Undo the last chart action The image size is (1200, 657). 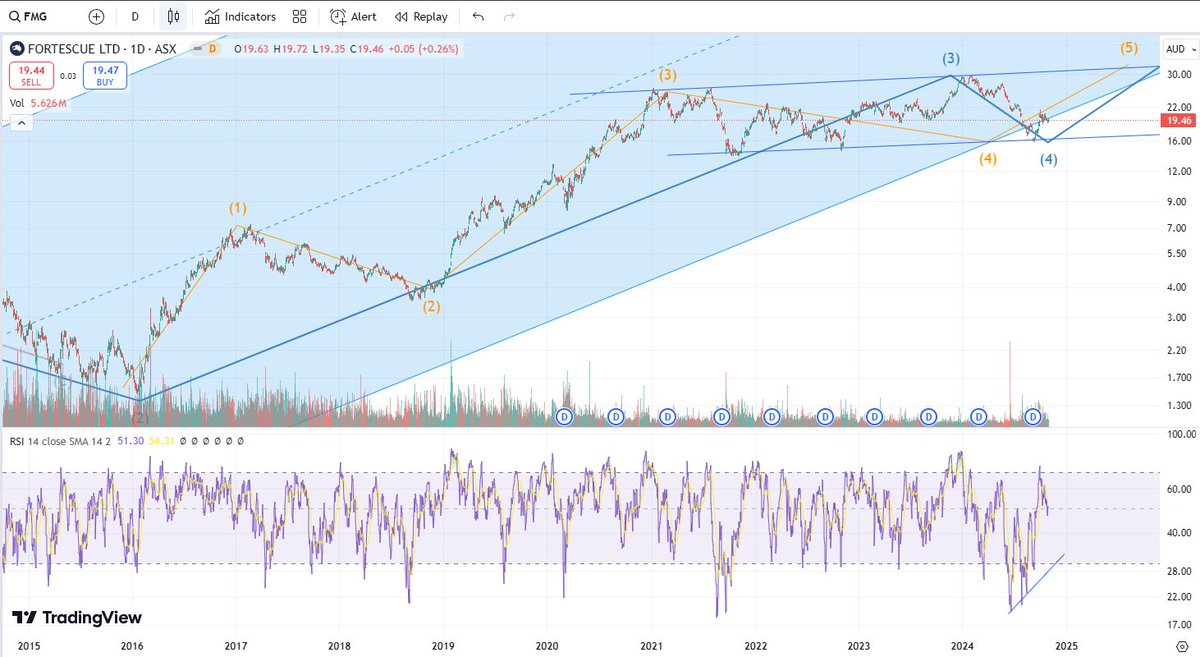pyautogui.click(x=478, y=16)
